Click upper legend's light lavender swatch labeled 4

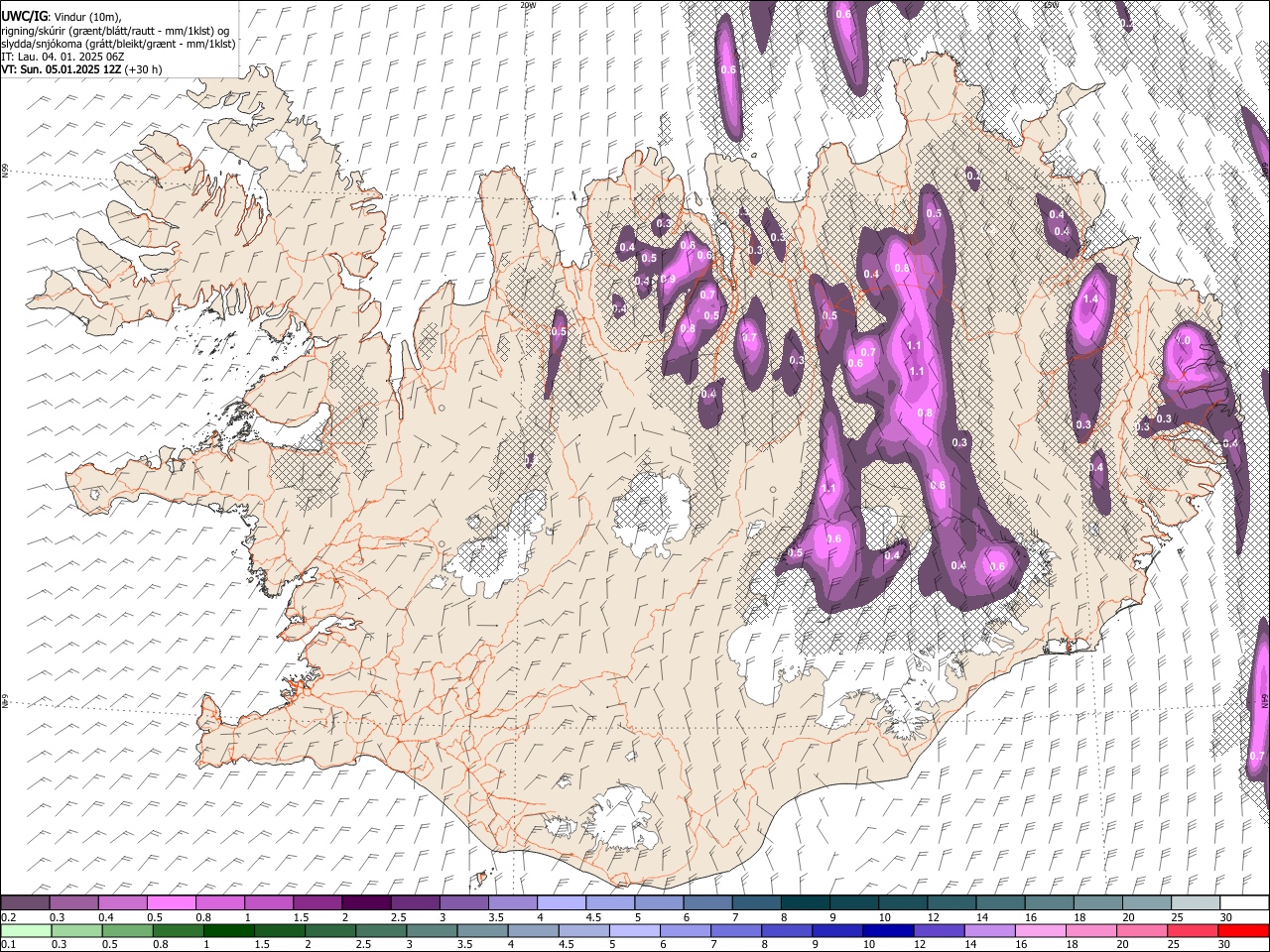click(x=561, y=902)
